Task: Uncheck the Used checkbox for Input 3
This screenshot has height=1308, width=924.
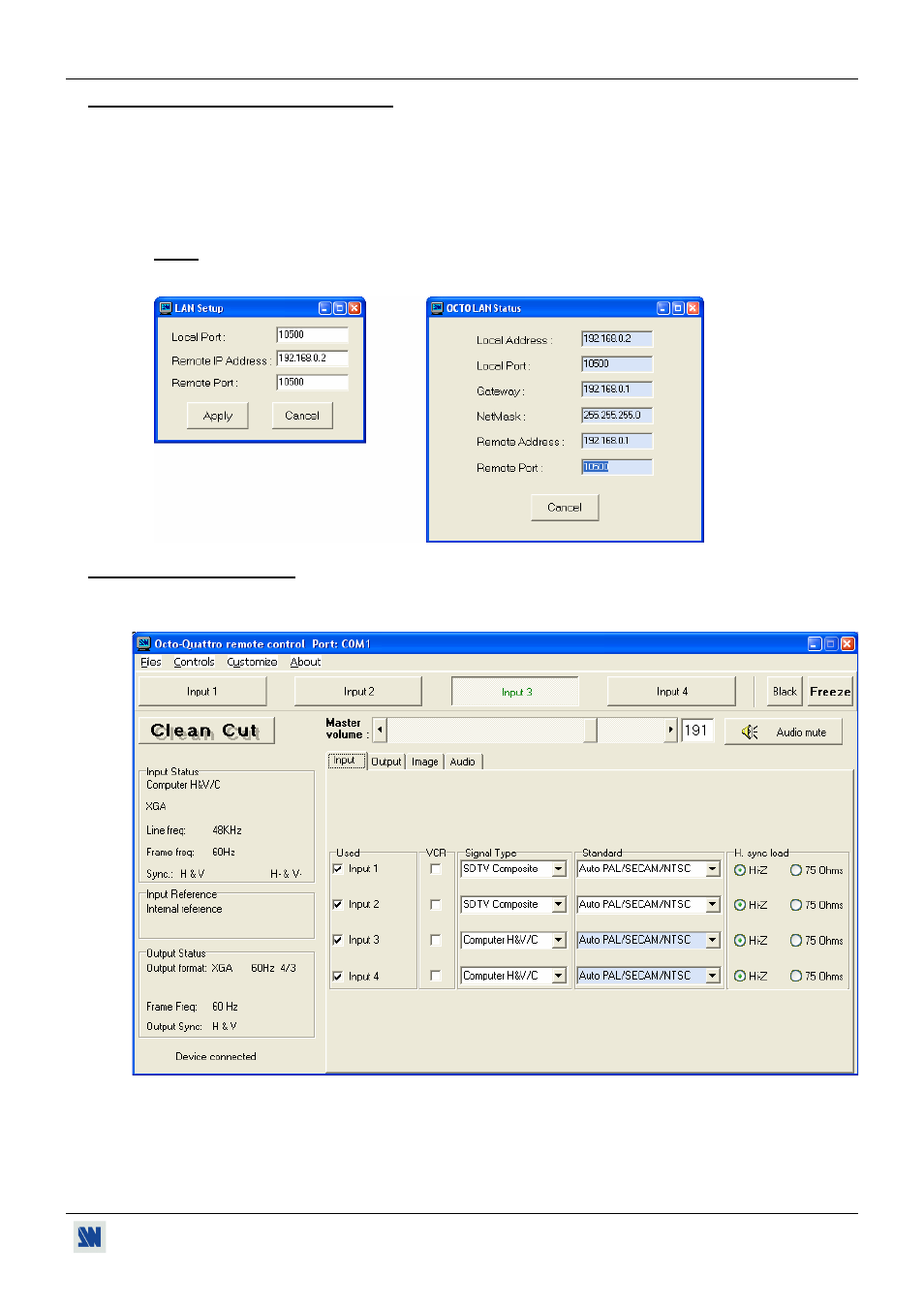Action: [338, 940]
